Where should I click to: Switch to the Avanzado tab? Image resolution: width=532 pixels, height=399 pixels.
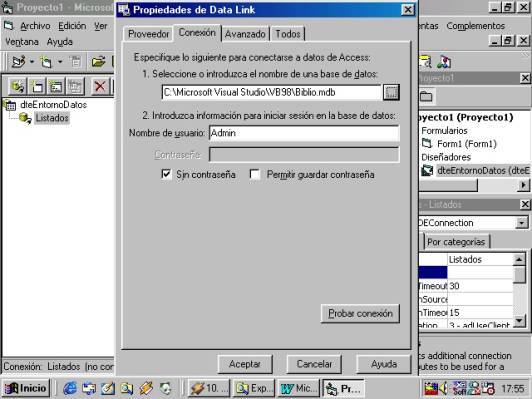[245, 34]
